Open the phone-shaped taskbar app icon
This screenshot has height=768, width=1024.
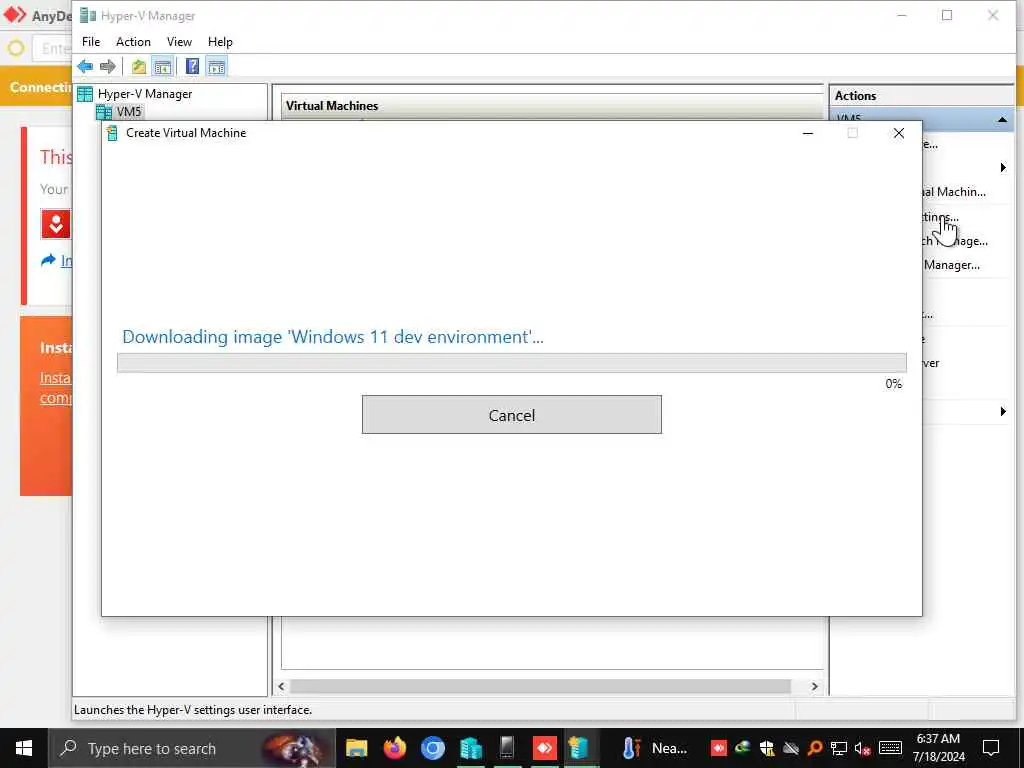[507, 748]
